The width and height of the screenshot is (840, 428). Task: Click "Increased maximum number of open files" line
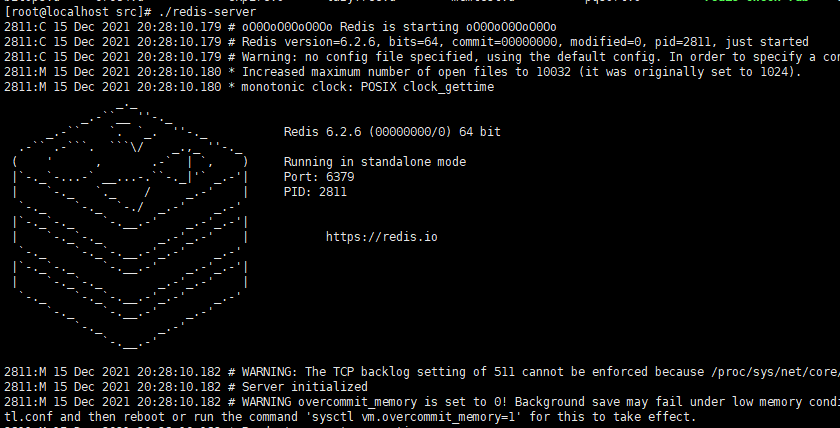pyautogui.click(x=402, y=72)
